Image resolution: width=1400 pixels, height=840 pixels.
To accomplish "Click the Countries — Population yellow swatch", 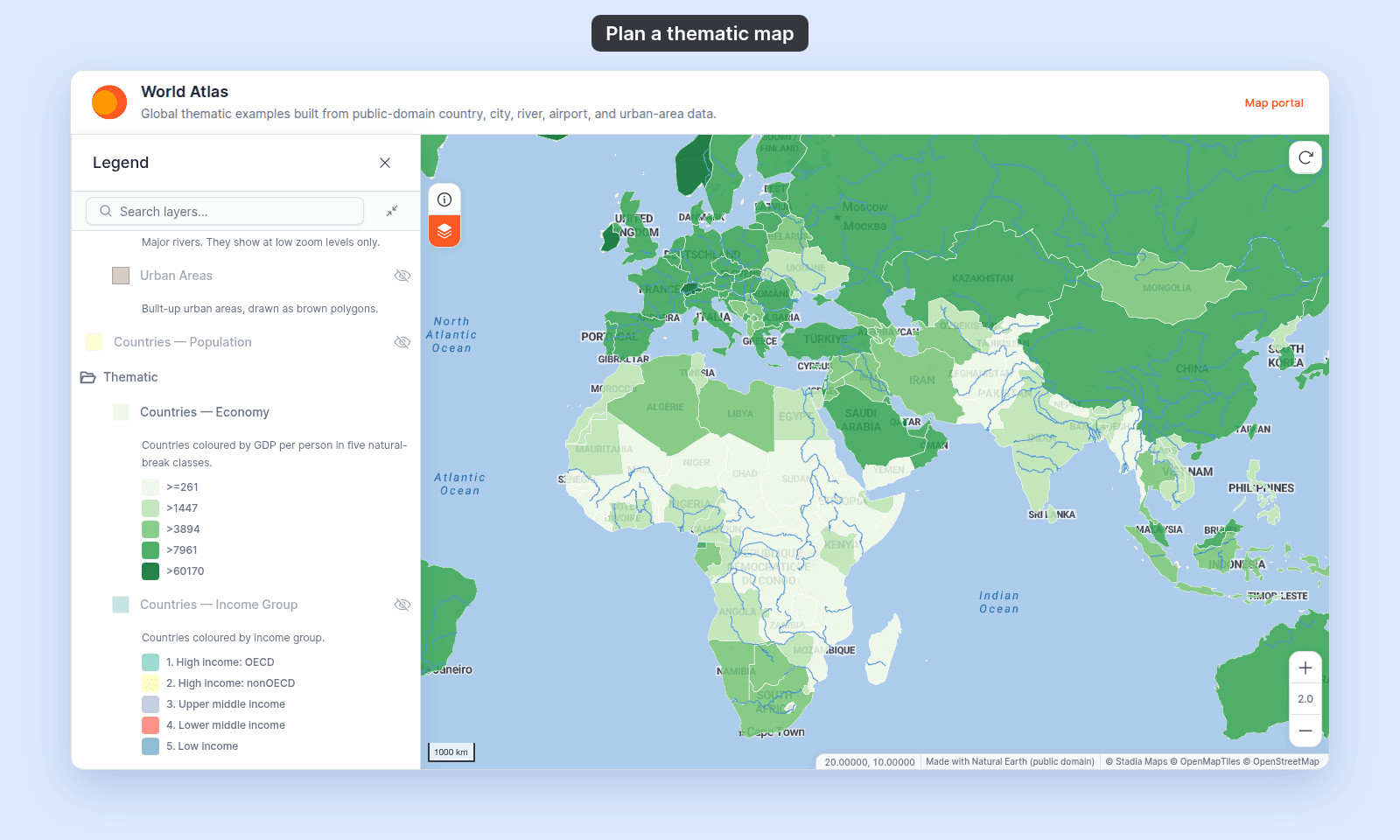I will click(94, 342).
